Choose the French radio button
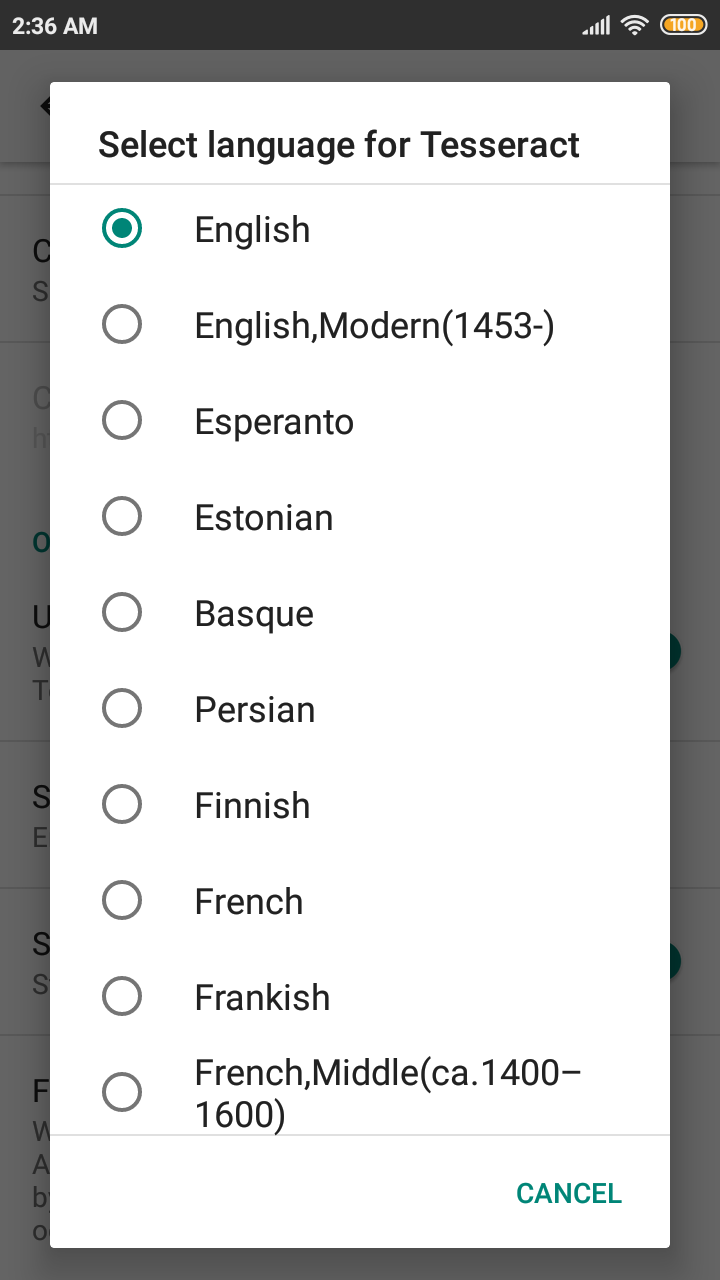Screen dimensions: 720x1280 (122, 901)
